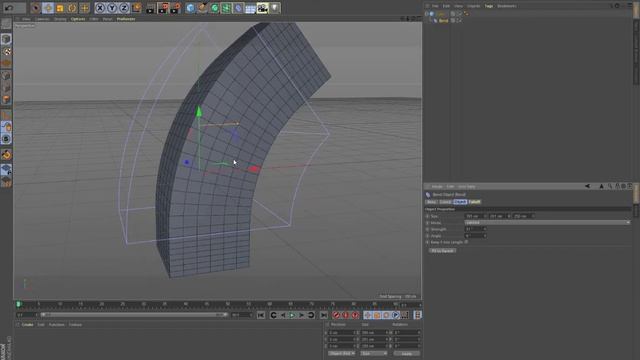Add a light object
640x360 pixels.
tap(275, 8)
